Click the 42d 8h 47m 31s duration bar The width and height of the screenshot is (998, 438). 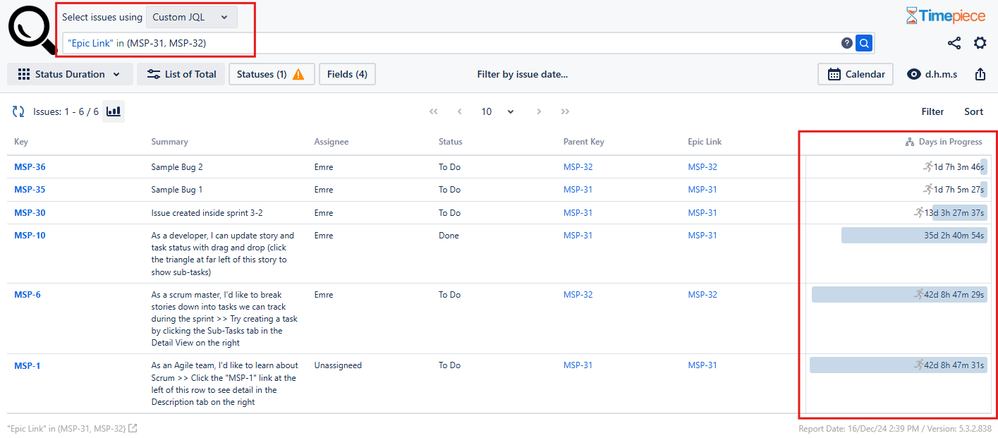click(x=898, y=365)
